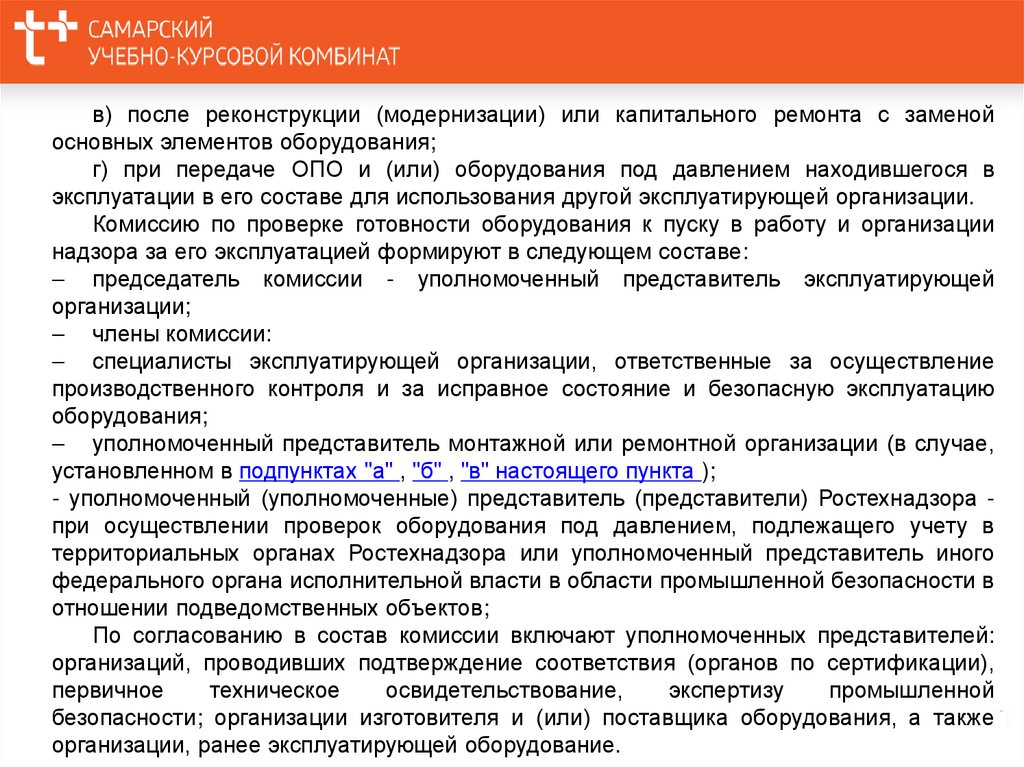Click the line starting "организаций, проводивших подтверждение"
Viewport: 1024px width, 767px height.
point(523,663)
